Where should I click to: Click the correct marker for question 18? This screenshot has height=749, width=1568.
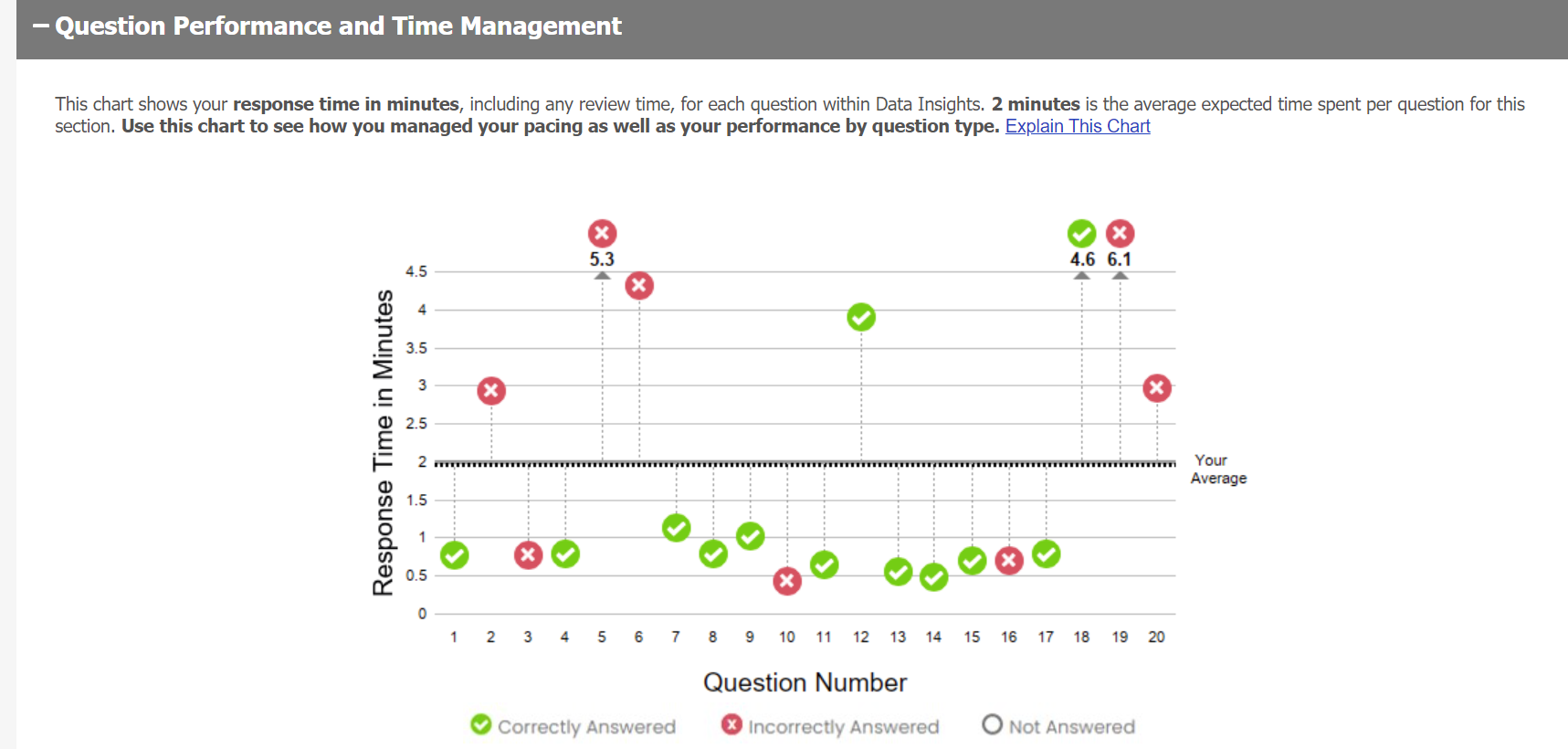1081,233
